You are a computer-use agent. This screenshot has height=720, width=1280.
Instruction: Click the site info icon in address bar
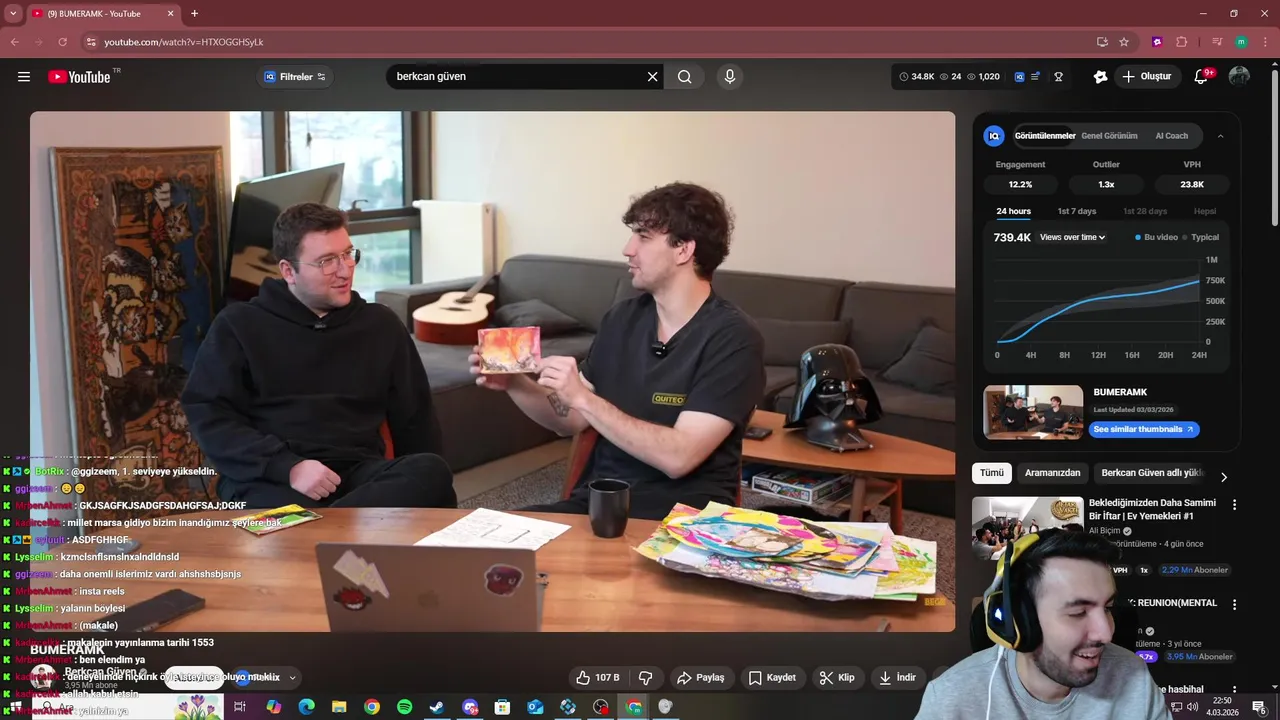(91, 42)
